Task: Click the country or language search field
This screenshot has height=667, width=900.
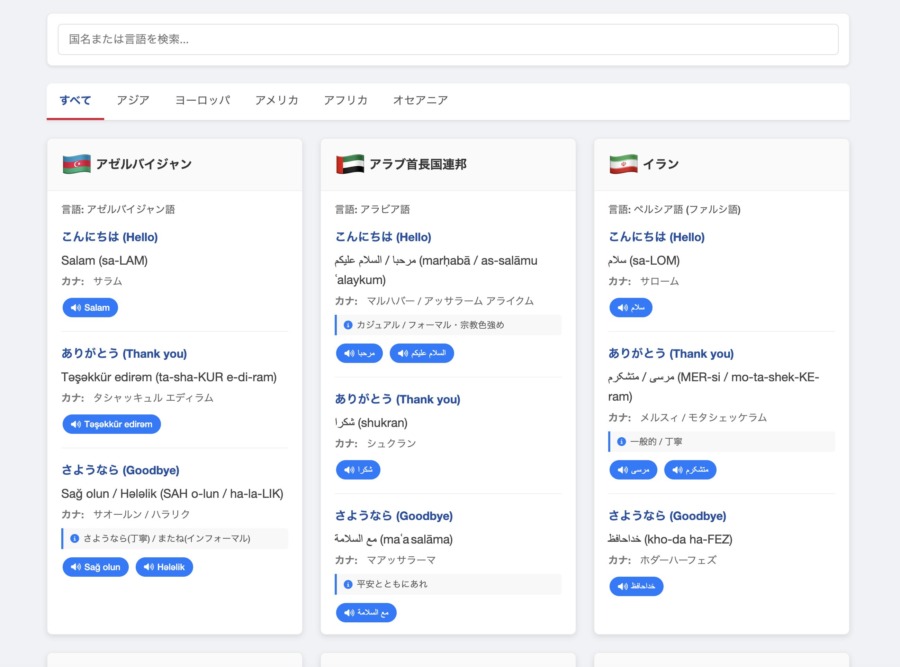Action: point(448,39)
